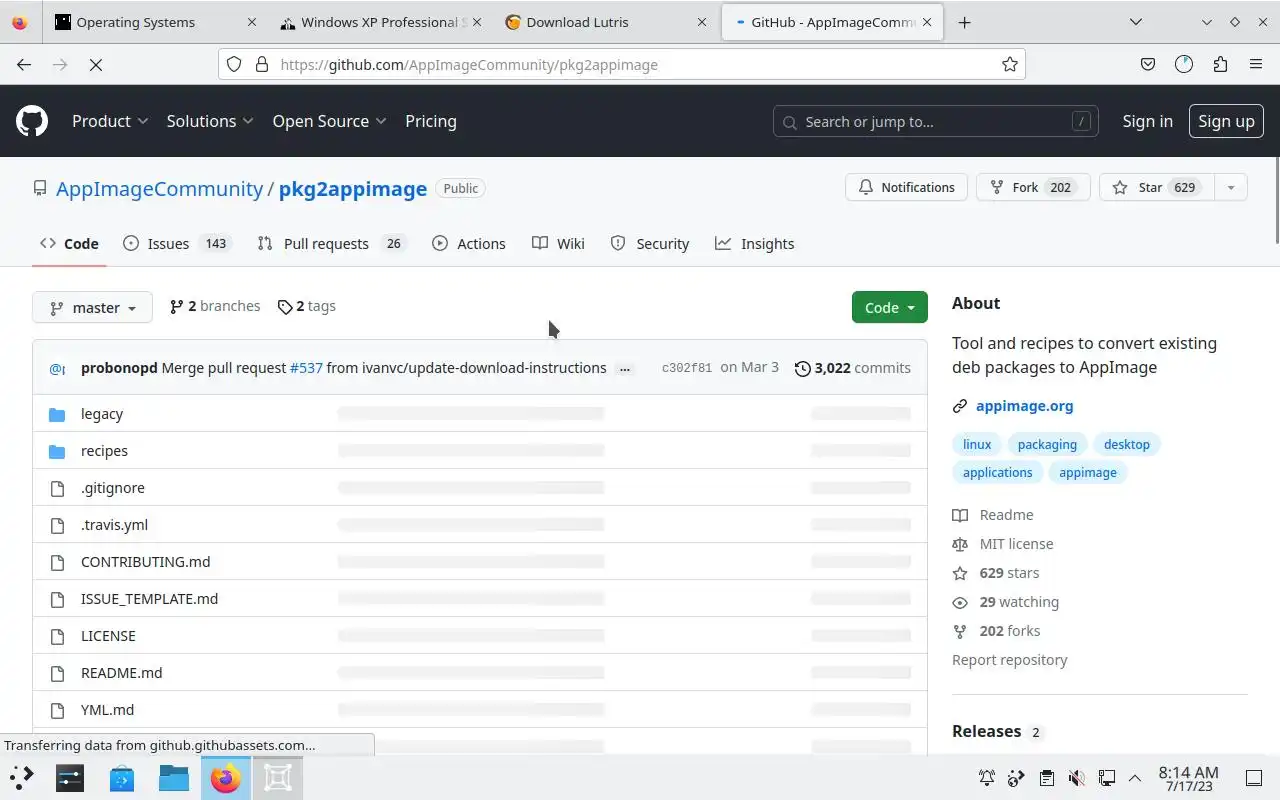Click the linux topic tag
The width and height of the screenshot is (1280, 800).
click(977, 444)
